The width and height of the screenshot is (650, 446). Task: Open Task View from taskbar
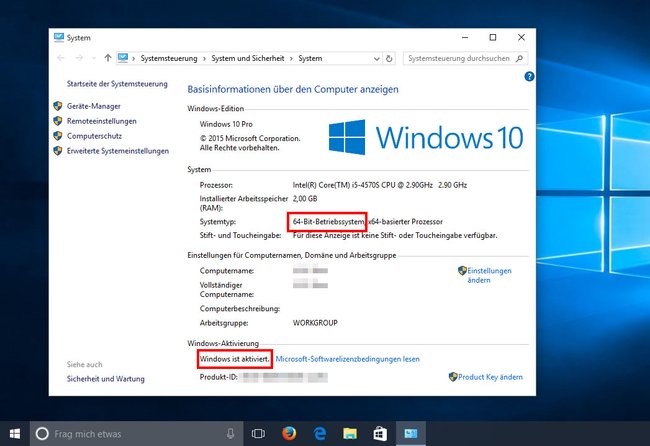click(258, 434)
